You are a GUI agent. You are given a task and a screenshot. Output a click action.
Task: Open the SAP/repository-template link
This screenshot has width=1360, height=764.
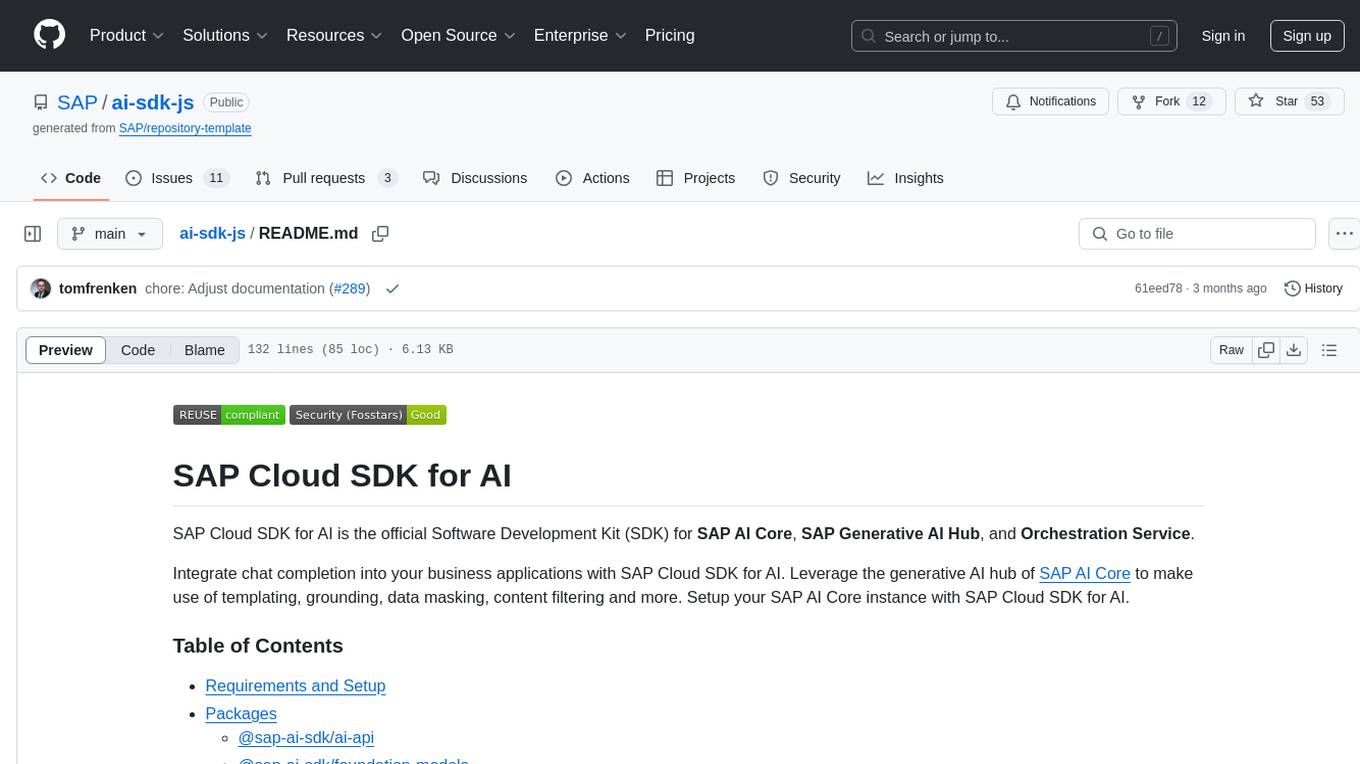coord(185,128)
